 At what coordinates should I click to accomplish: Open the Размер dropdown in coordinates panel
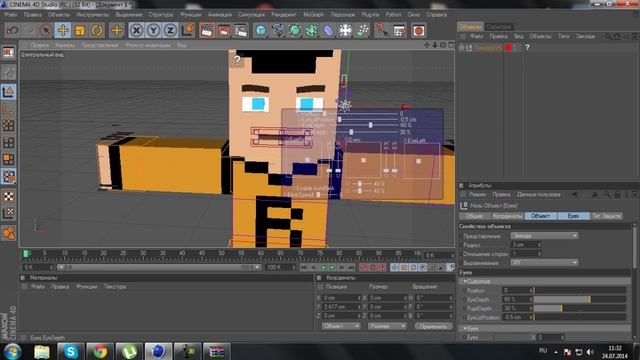tap(387, 326)
